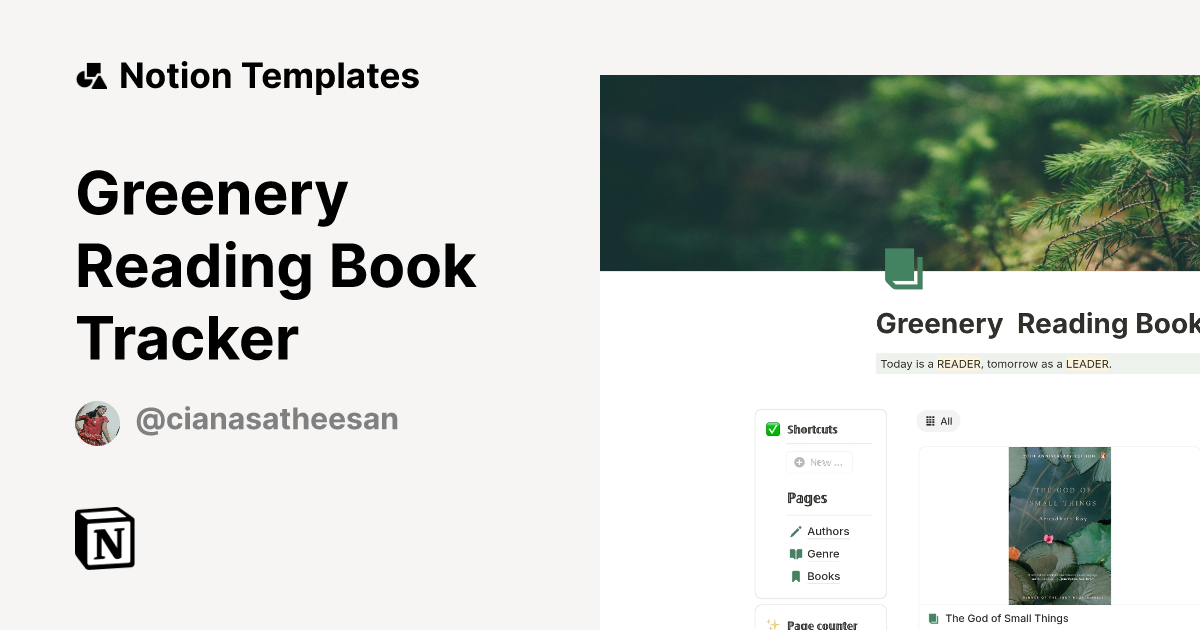Click the green Shortcuts checkbox icon
The height and width of the screenshot is (630, 1200).
coord(773,429)
